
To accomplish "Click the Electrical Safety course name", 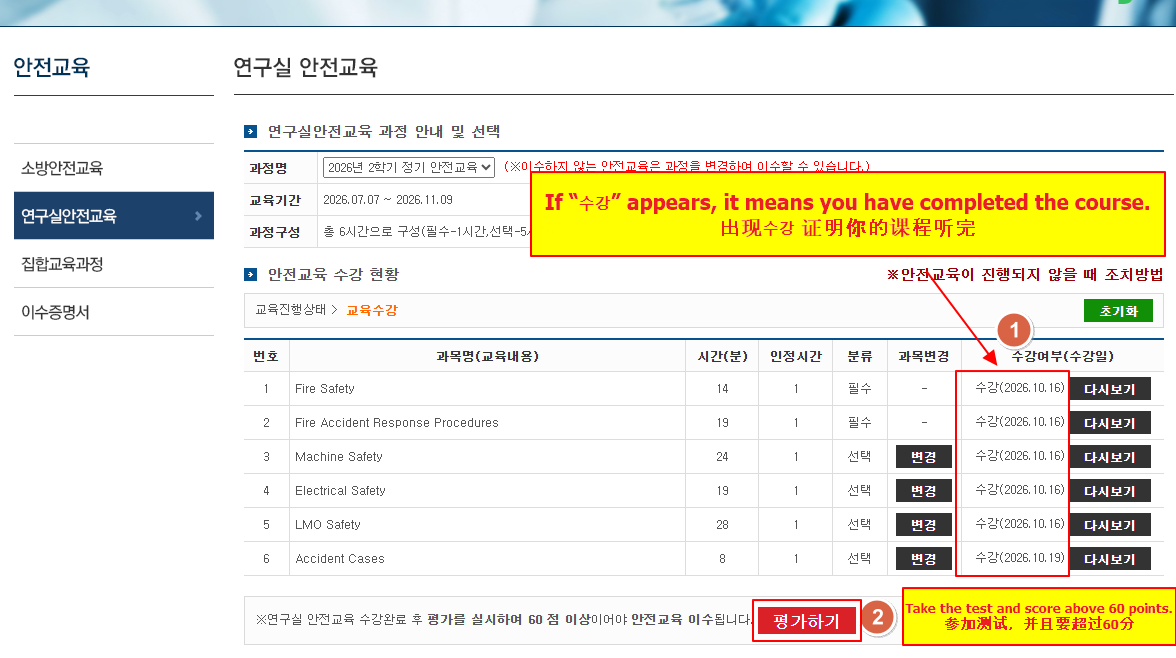I will point(340,491).
